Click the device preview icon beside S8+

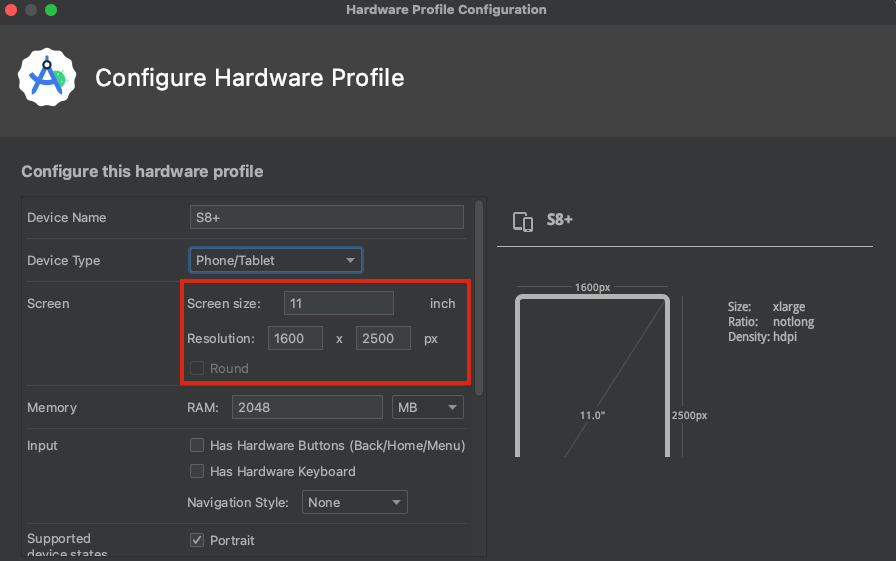(523, 221)
